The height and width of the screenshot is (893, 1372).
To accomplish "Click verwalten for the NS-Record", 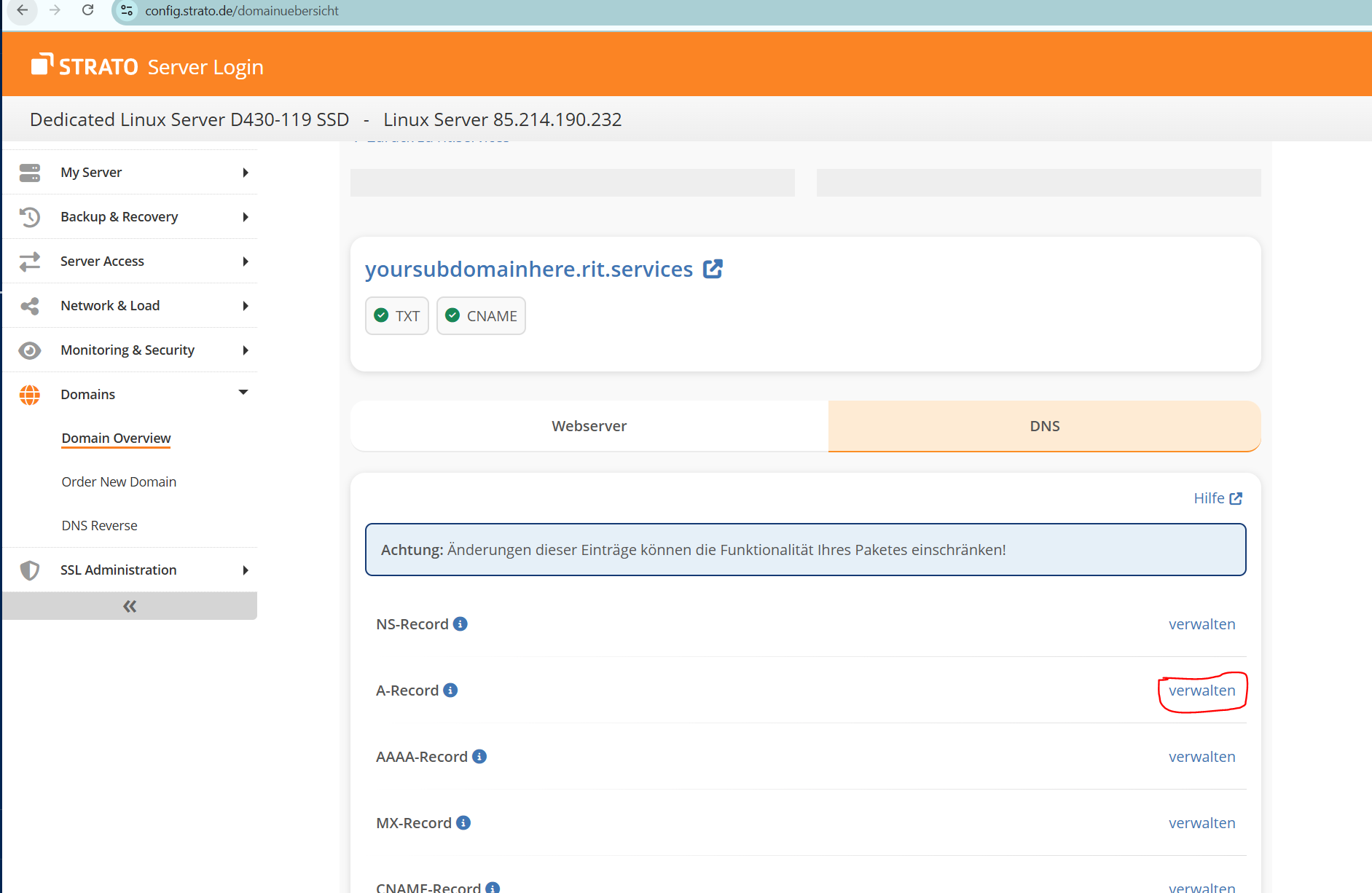I will tap(1202, 624).
